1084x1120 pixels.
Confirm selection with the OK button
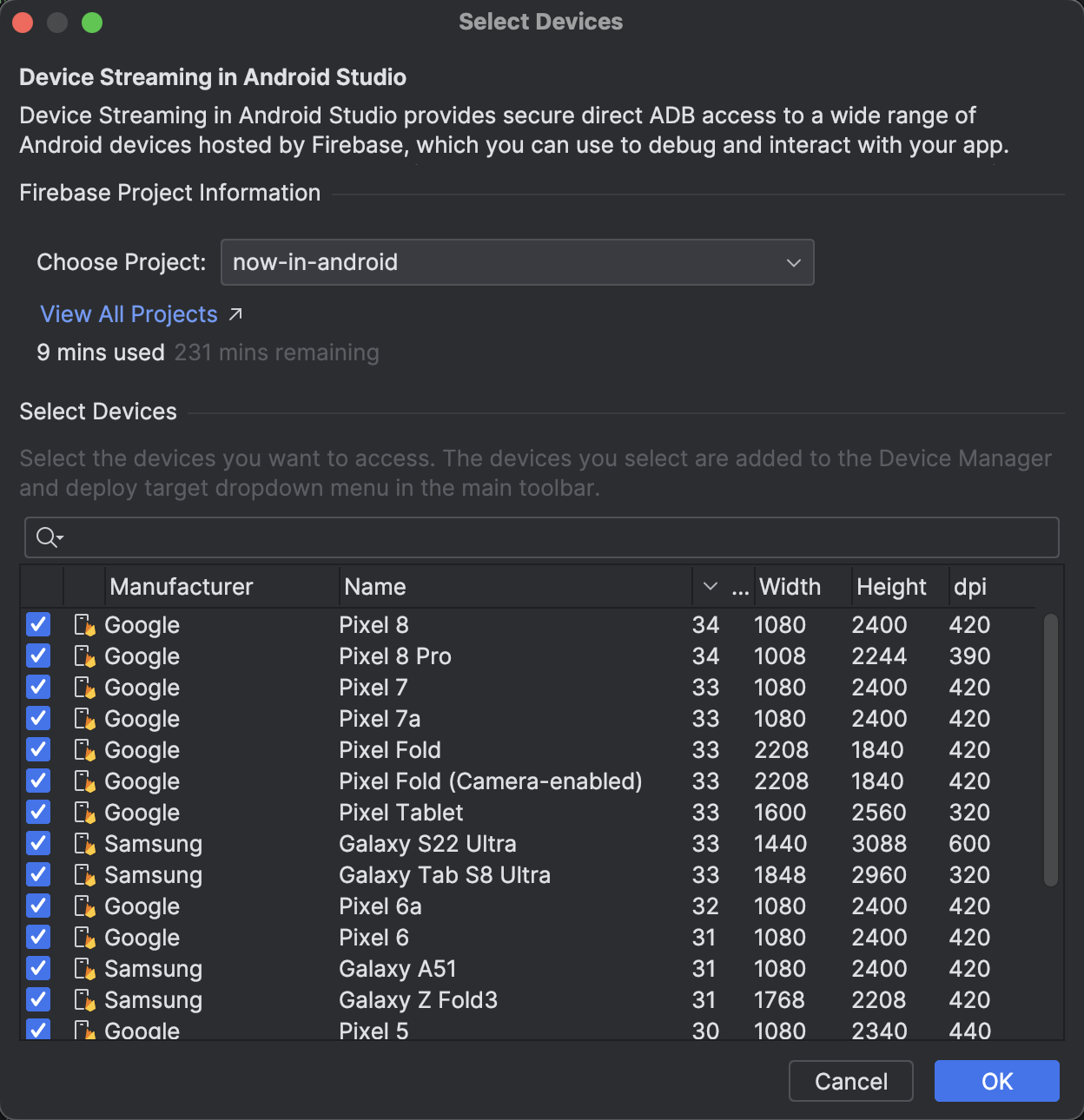[995, 1081]
